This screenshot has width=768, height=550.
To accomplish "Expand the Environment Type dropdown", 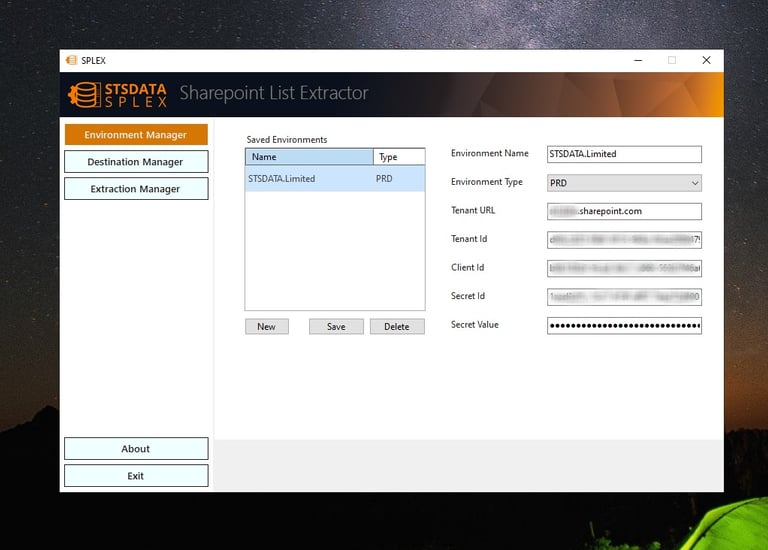I will coord(624,183).
